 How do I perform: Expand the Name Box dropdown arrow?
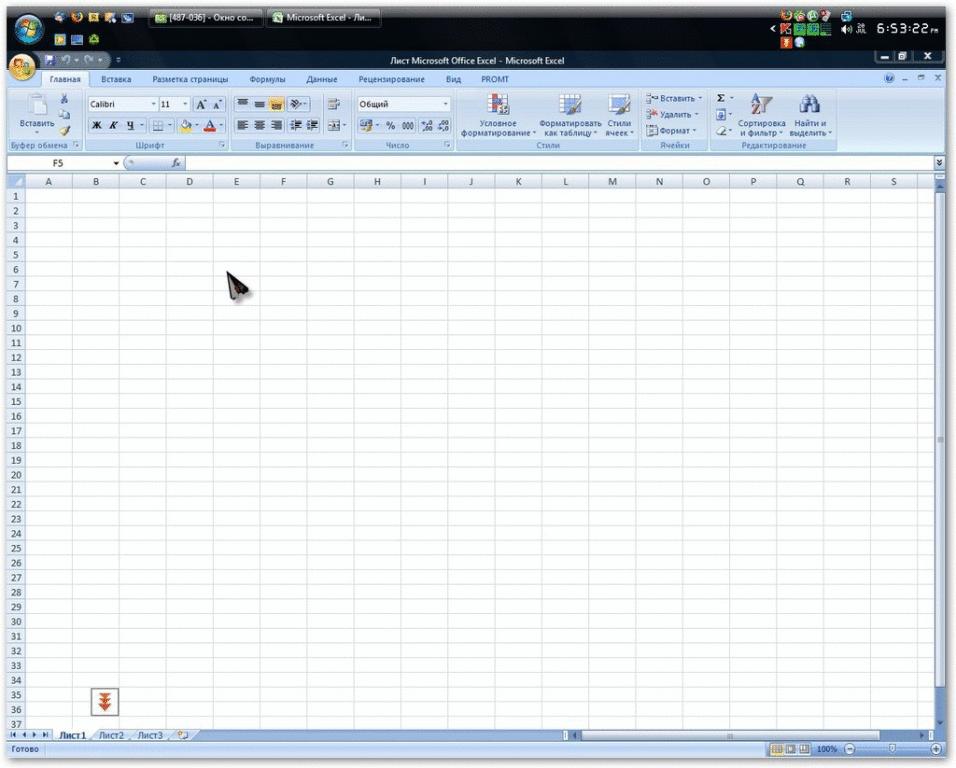tap(116, 163)
